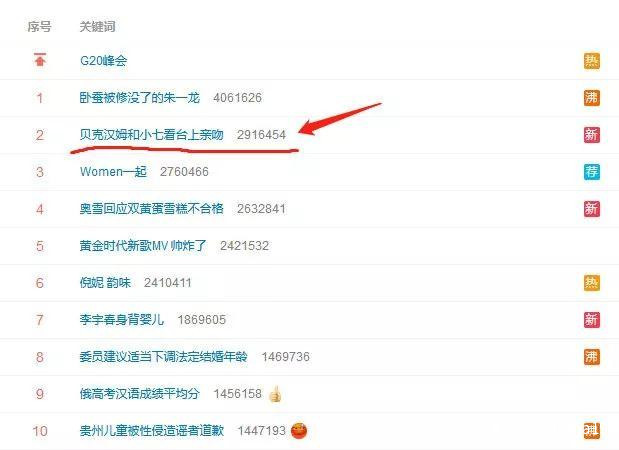Screen dimensions: 619x450
Task: Open 贵州儿童被性侵造谣者道歉 topic
Action: click(x=152, y=431)
